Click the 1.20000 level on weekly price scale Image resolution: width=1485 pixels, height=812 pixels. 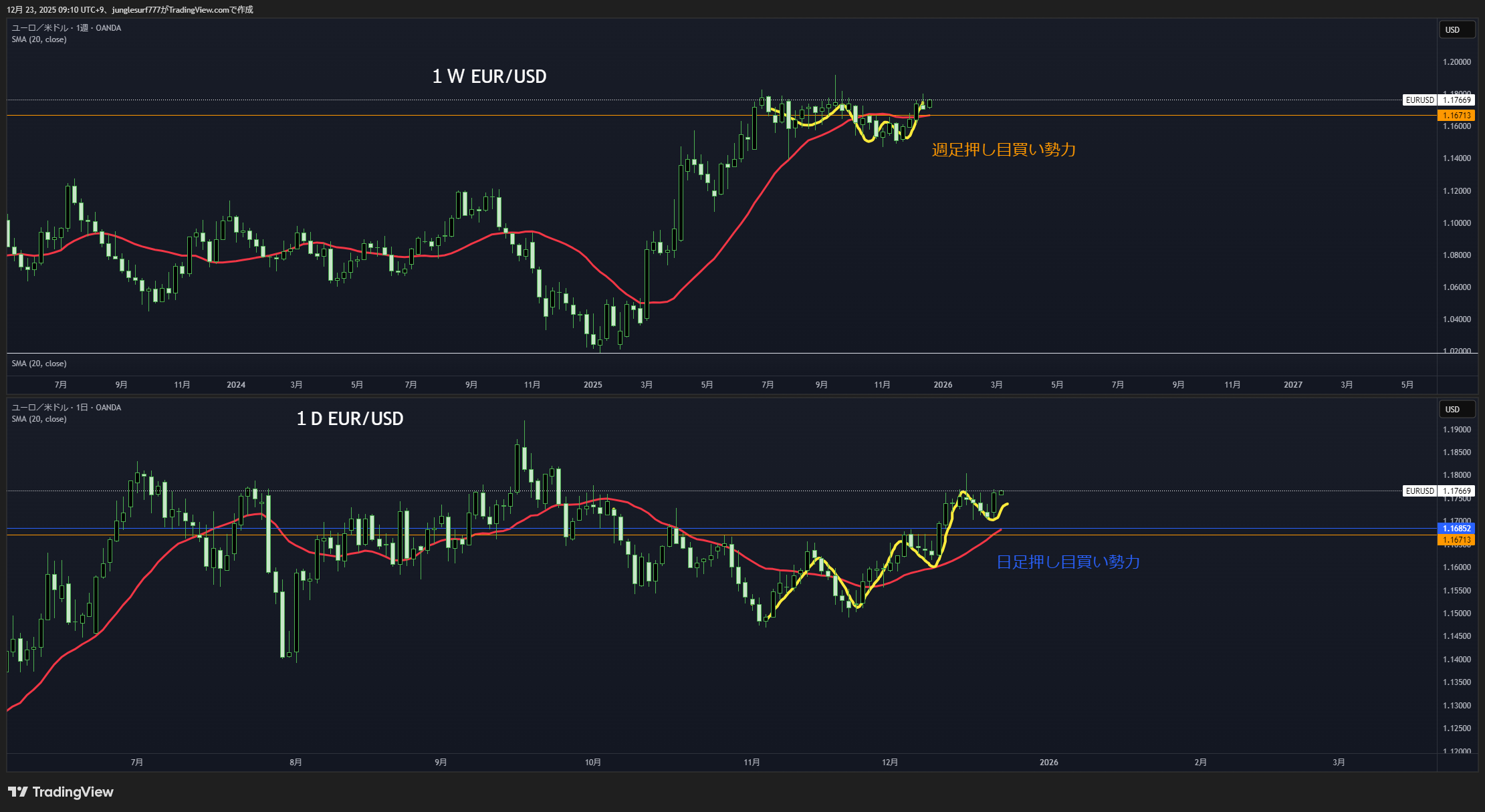coord(1456,62)
